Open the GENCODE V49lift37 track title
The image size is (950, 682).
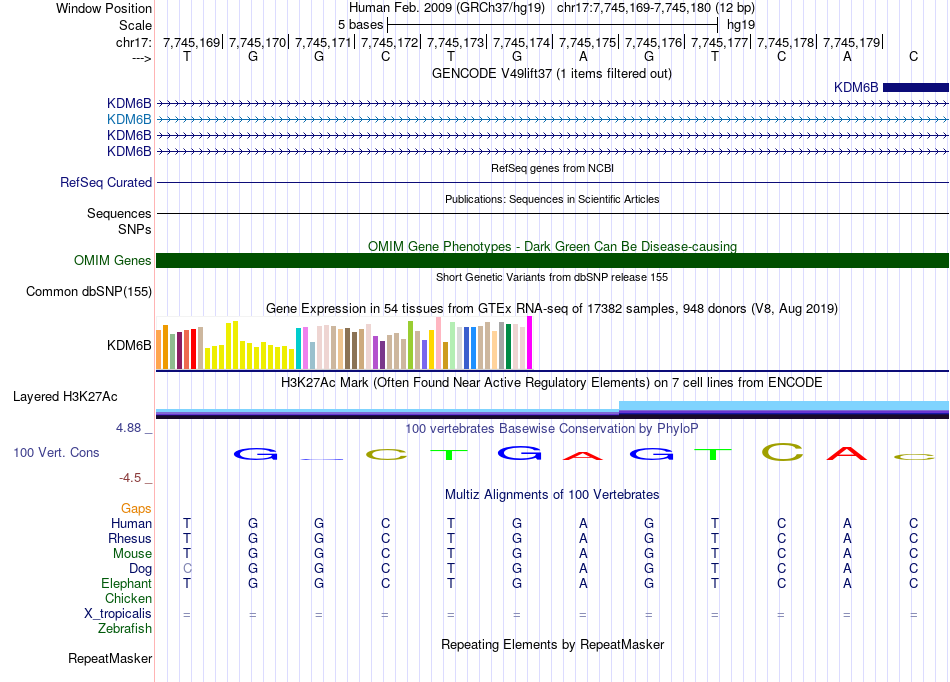point(551,73)
